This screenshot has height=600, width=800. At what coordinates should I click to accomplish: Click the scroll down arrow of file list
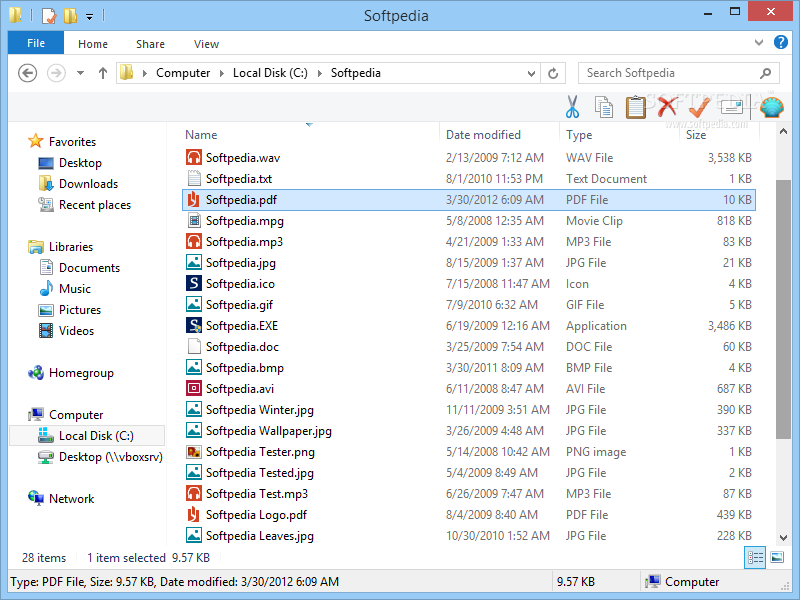[783, 537]
